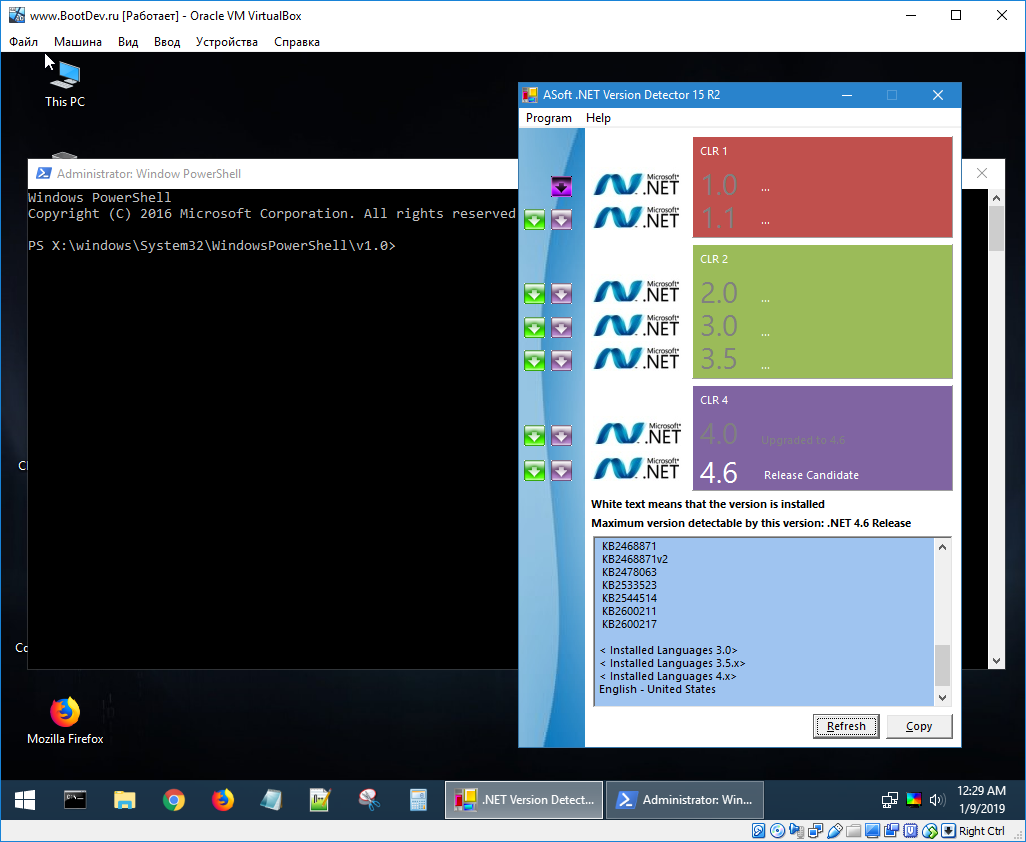Close the Administrator PowerShell window
1026x842 pixels.
[x=982, y=173]
